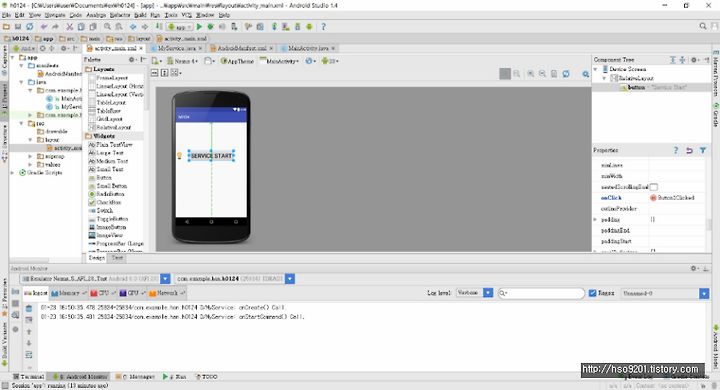This screenshot has width=720, height=390.
Task: Click the logcat Down the stack trace arrow
Action: (x=29, y=343)
